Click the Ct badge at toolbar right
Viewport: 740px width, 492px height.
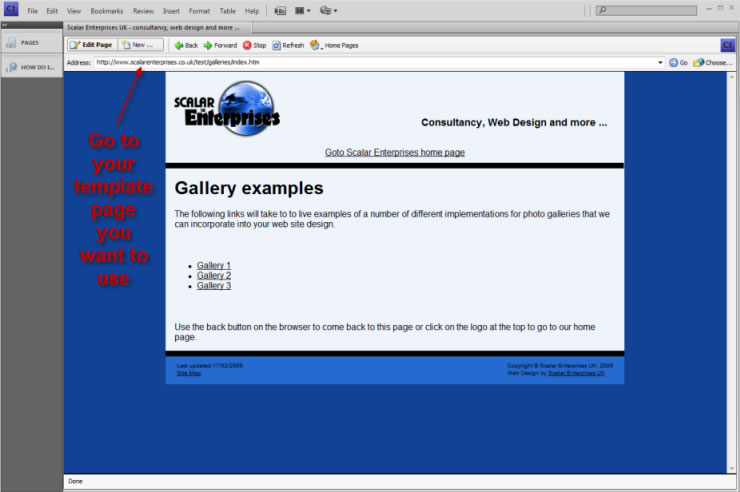click(x=728, y=45)
